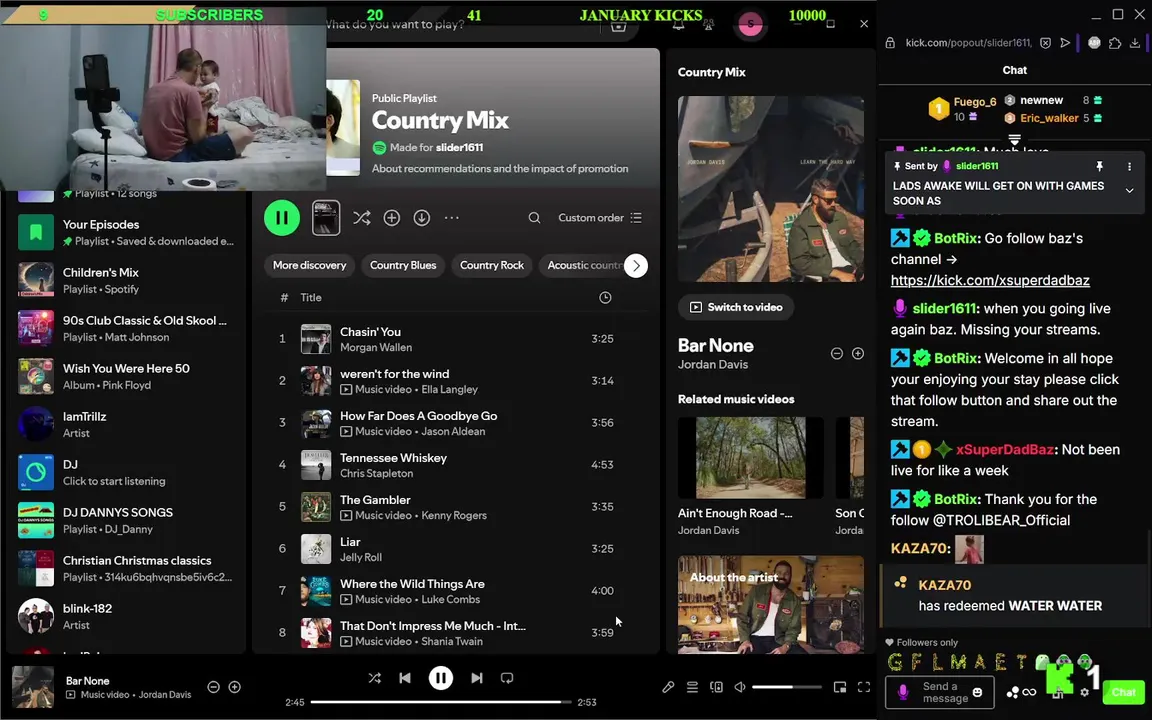
Task: Adjust the volume slider in player bar
Action: pyautogui.click(x=787, y=687)
